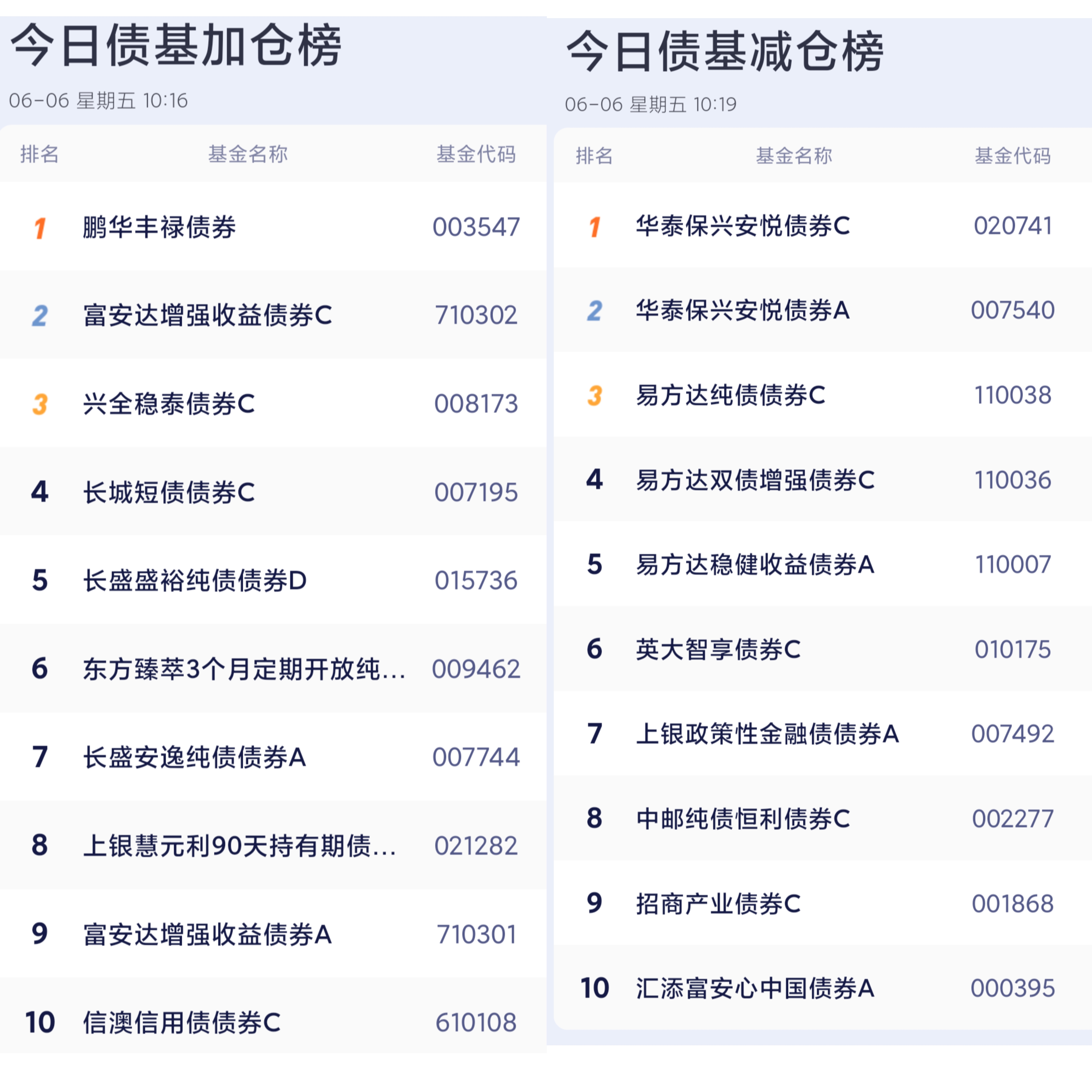
Task: Open fund 长盛盛裕纯债债券D
Action: click(195, 580)
